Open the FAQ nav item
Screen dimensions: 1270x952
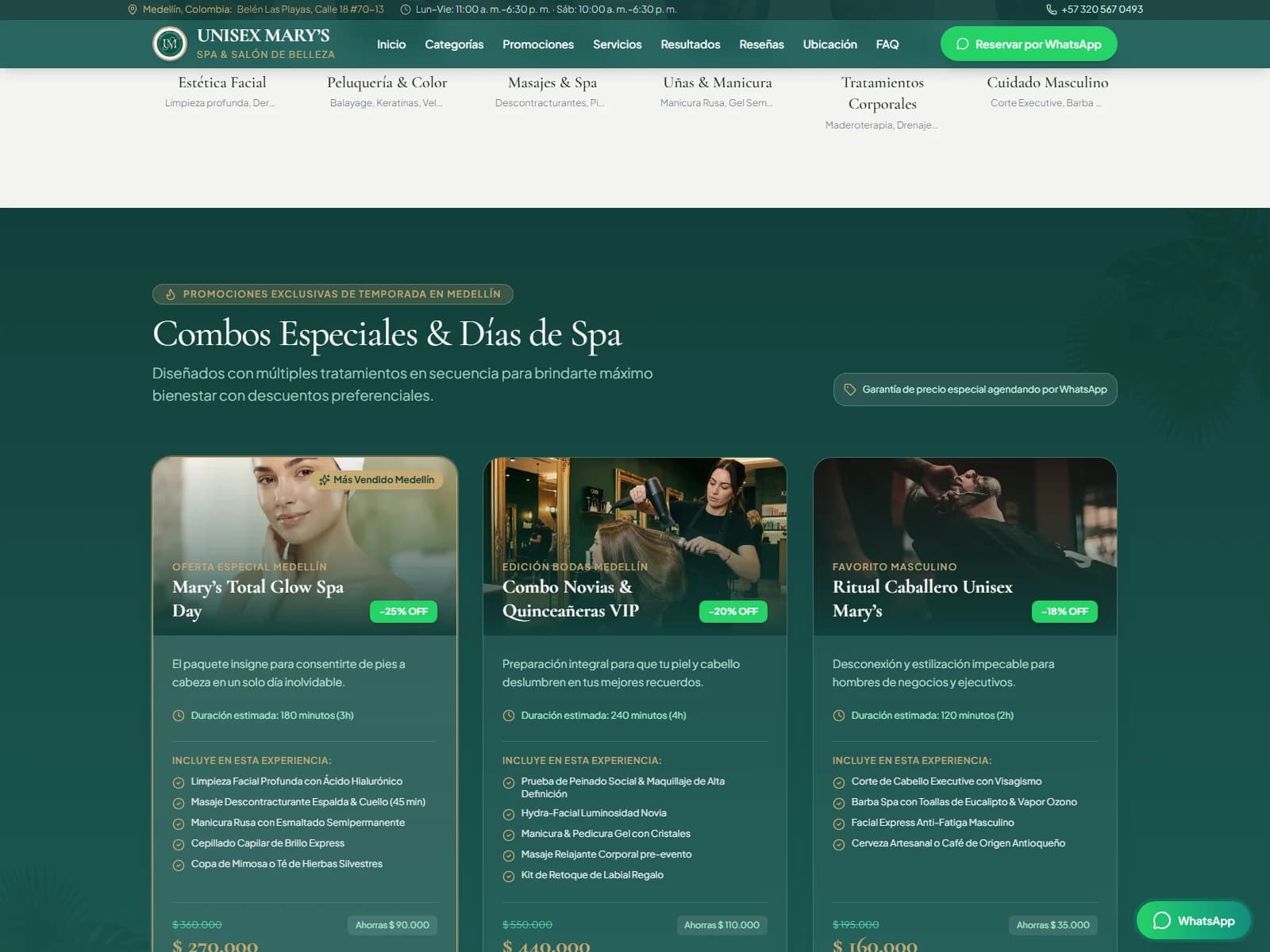pos(887,44)
